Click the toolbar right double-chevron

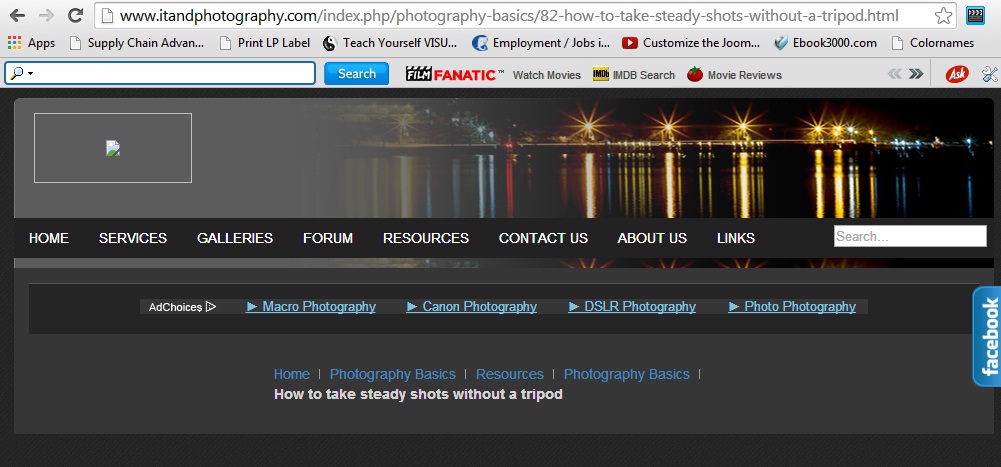915,73
